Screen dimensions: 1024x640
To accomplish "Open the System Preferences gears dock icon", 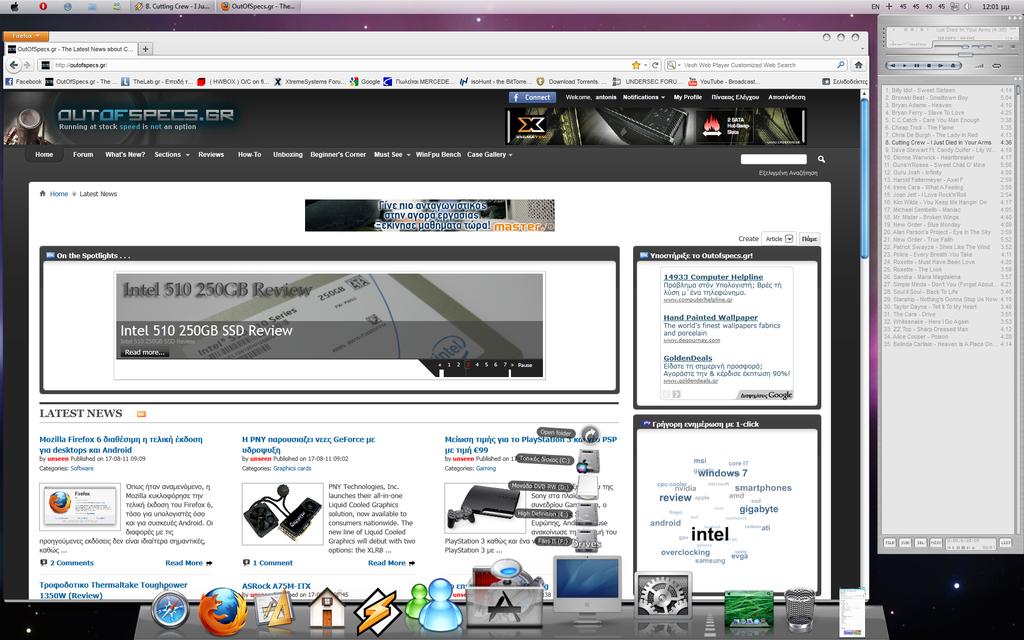I will [x=663, y=596].
